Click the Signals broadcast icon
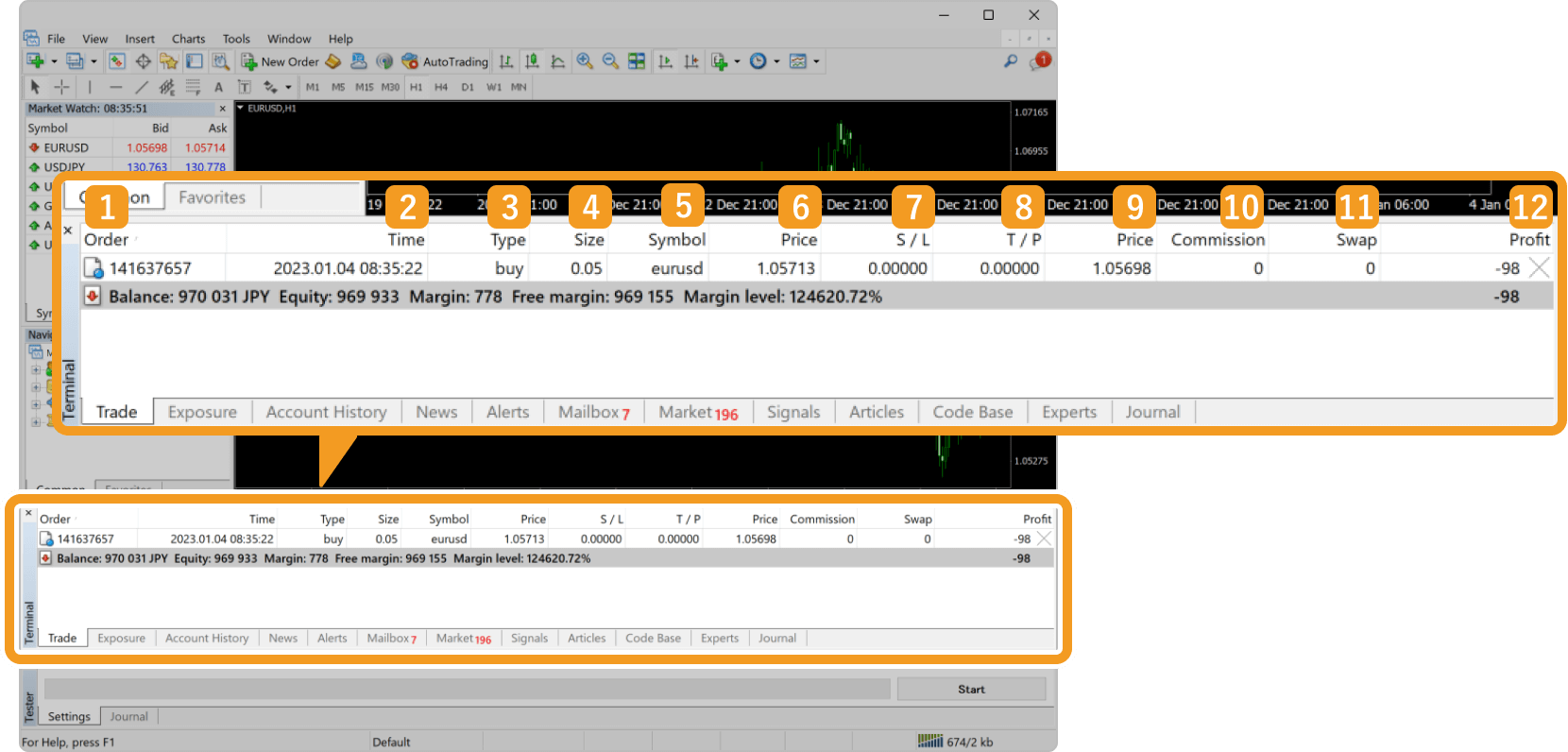The height and width of the screenshot is (752, 1568). (x=383, y=61)
